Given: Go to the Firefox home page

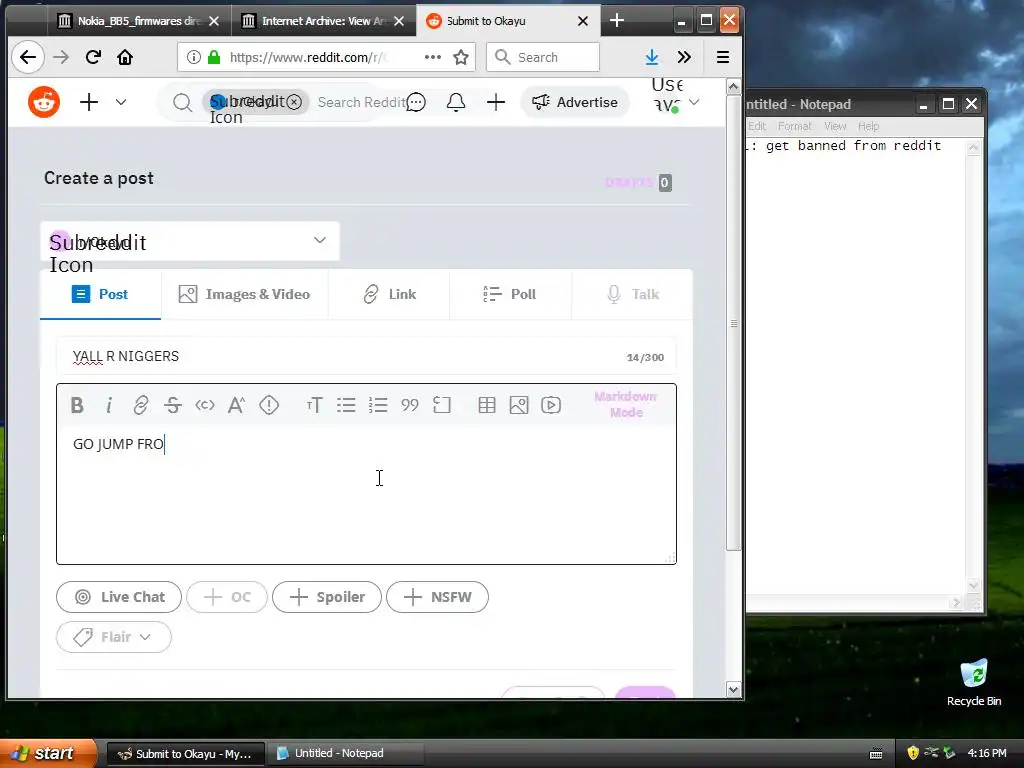Looking at the screenshot, I should pos(125,57).
